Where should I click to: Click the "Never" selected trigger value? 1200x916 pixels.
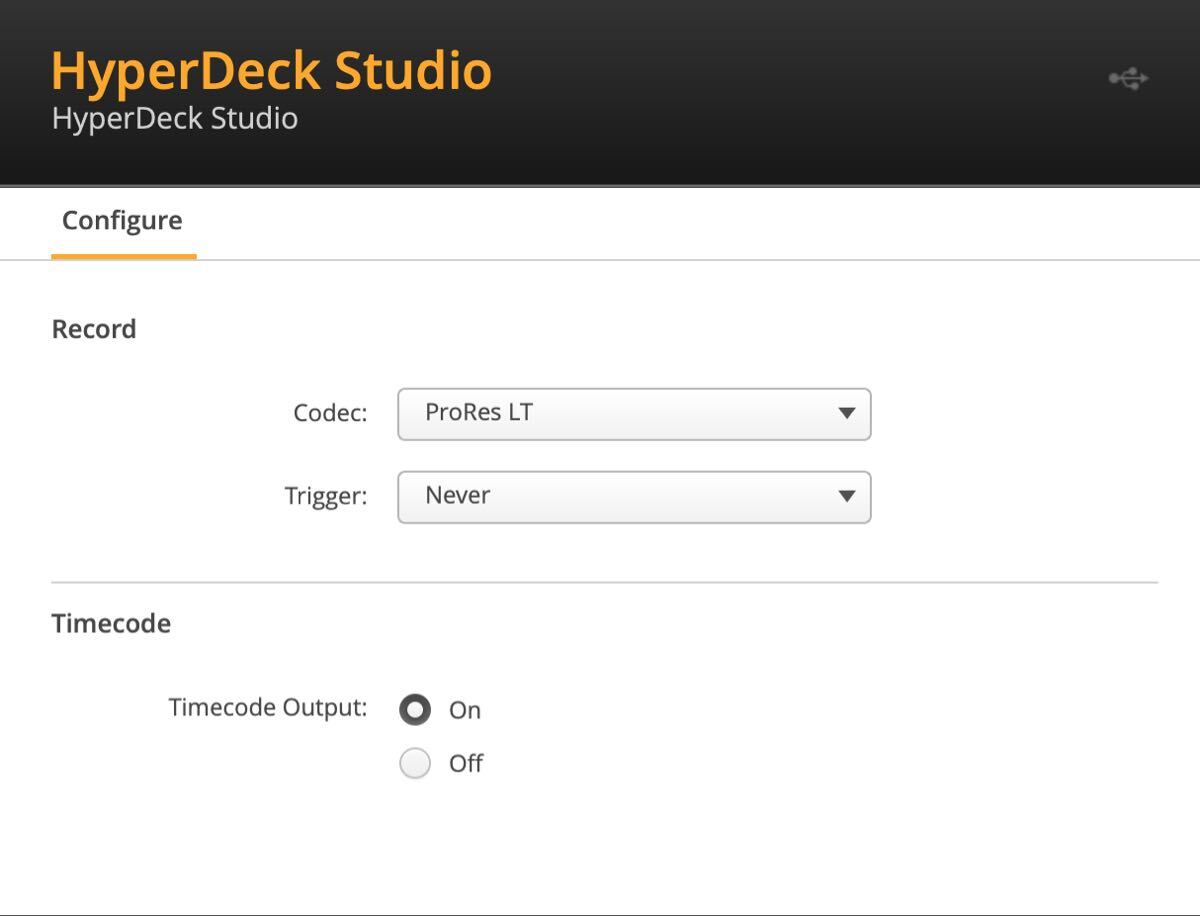(457, 495)
